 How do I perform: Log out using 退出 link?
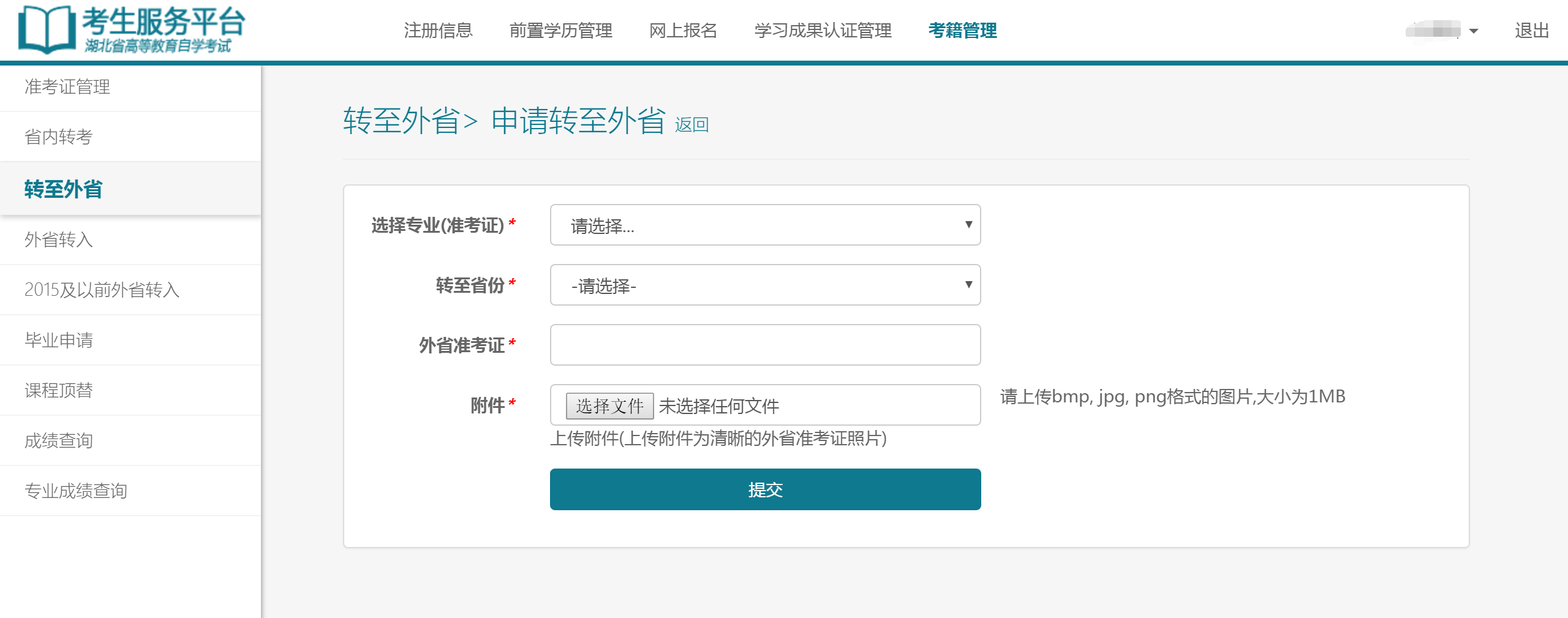(1531, 31)
